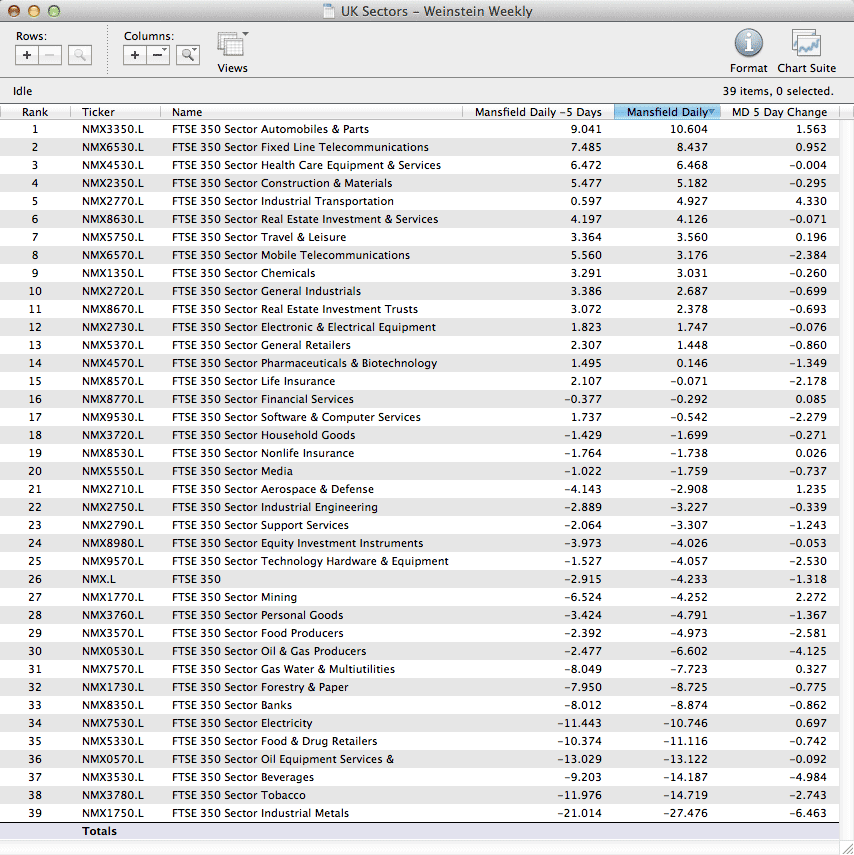Click the Mansfield Daily -5 Days header
This screenshot has height=855, width=854.
538,112
